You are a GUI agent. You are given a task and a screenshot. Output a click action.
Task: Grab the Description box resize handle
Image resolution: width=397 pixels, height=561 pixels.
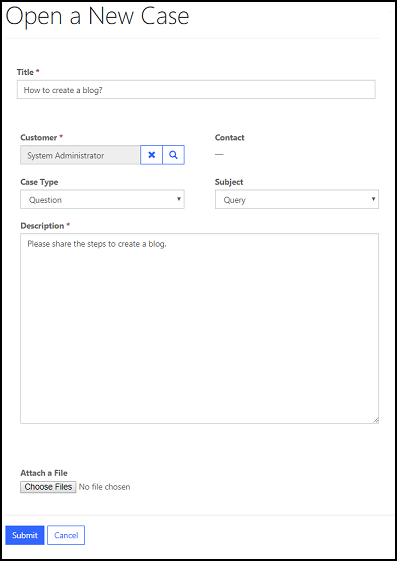point(376,420)
